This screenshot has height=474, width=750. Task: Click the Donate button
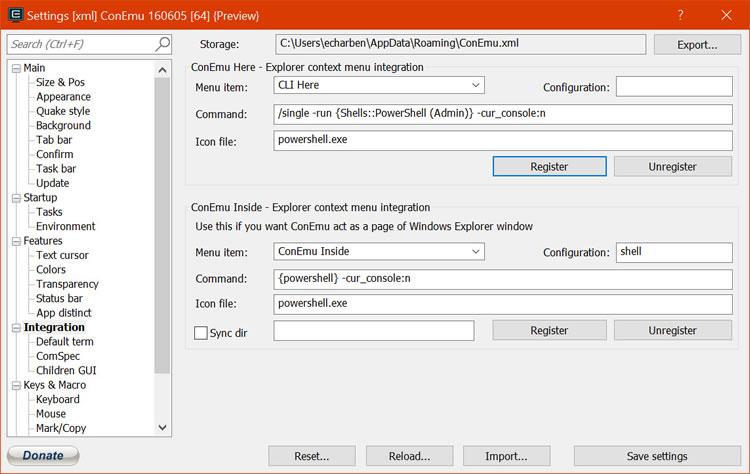(x=43, y=455)
